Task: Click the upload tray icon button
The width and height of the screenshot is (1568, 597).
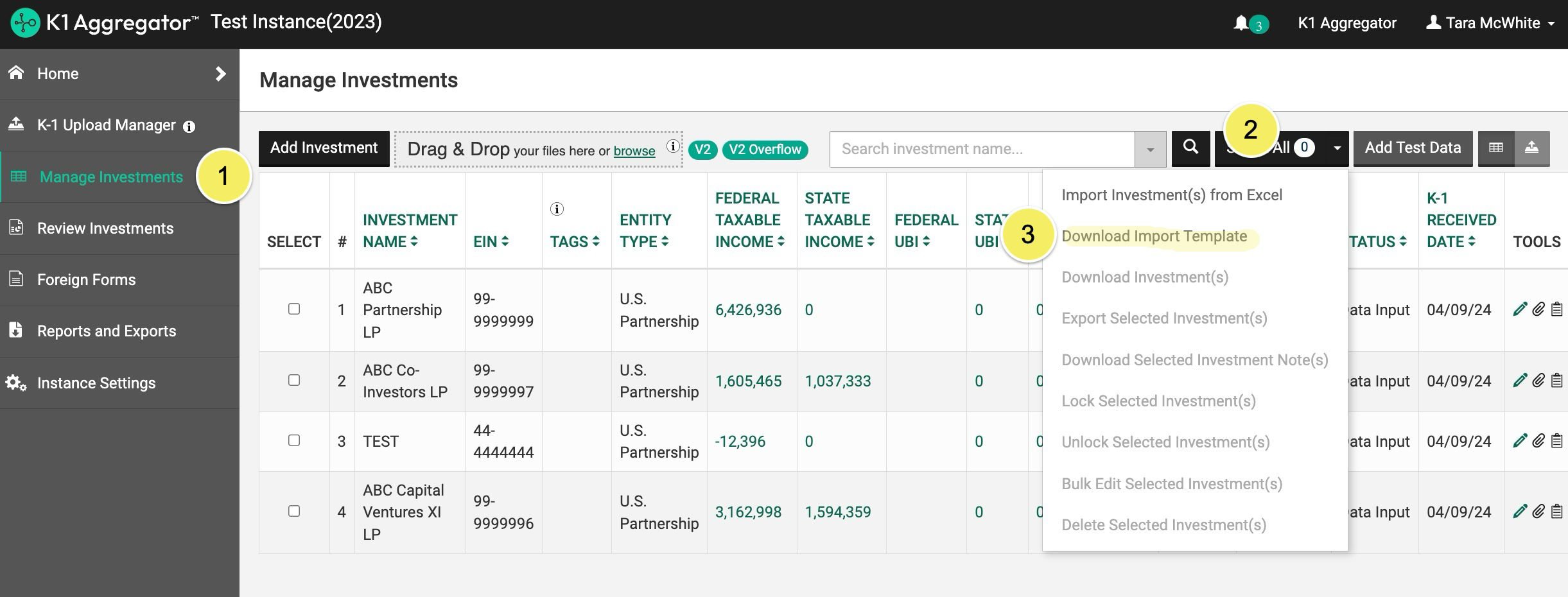Action: tap(1531, 148)
